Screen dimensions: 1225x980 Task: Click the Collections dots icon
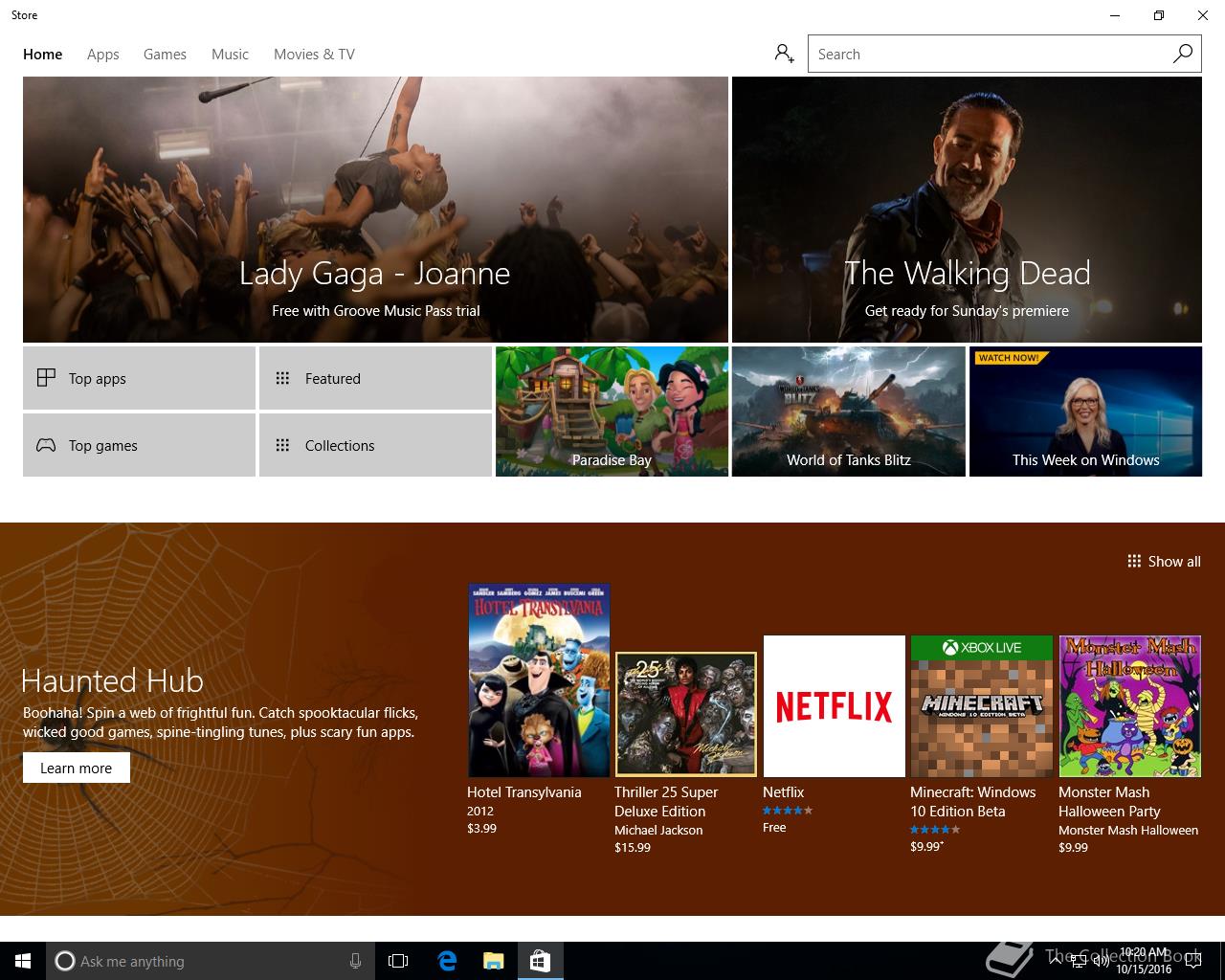point(282,445)
